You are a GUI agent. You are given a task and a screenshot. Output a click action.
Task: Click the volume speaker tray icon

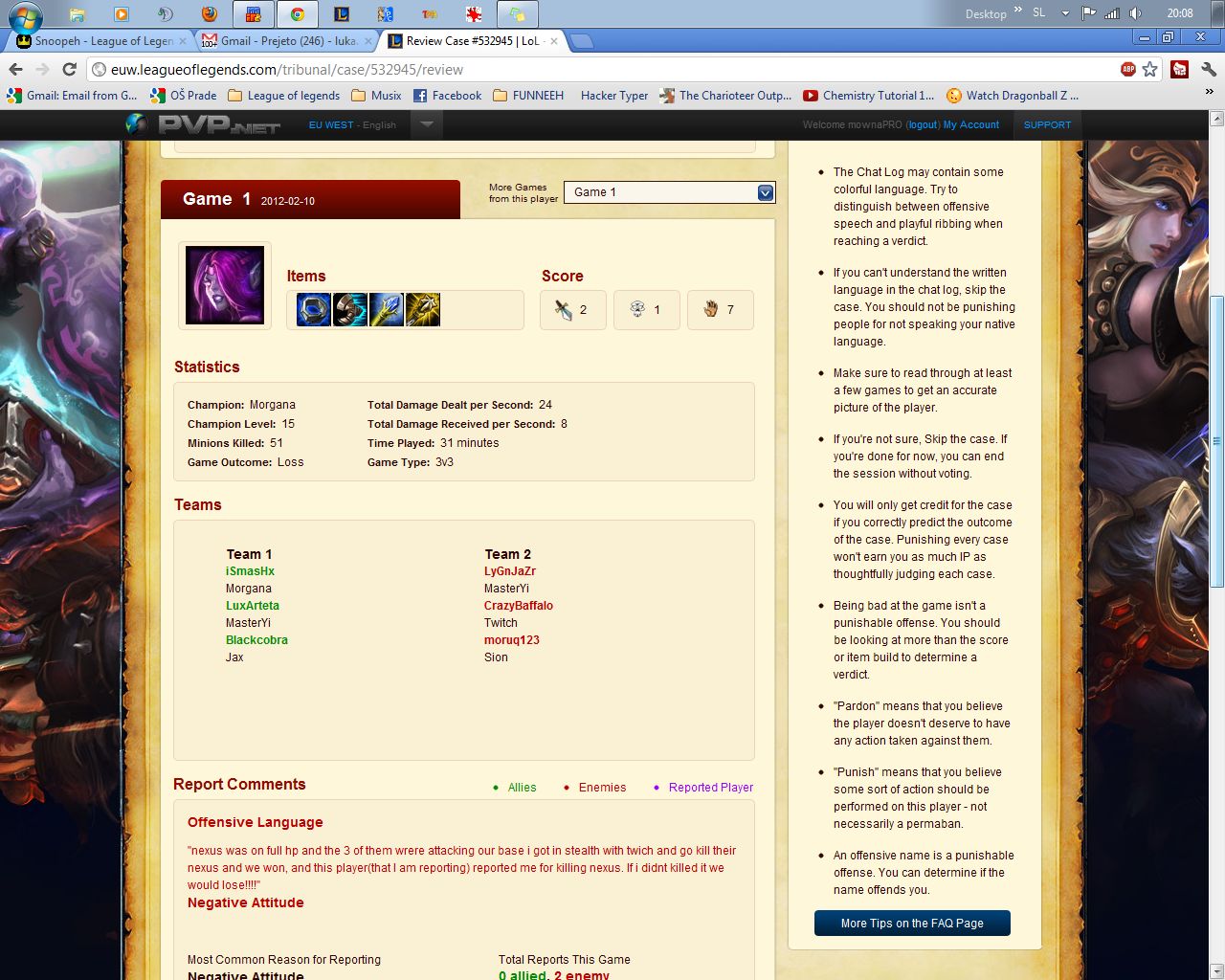1135,13
